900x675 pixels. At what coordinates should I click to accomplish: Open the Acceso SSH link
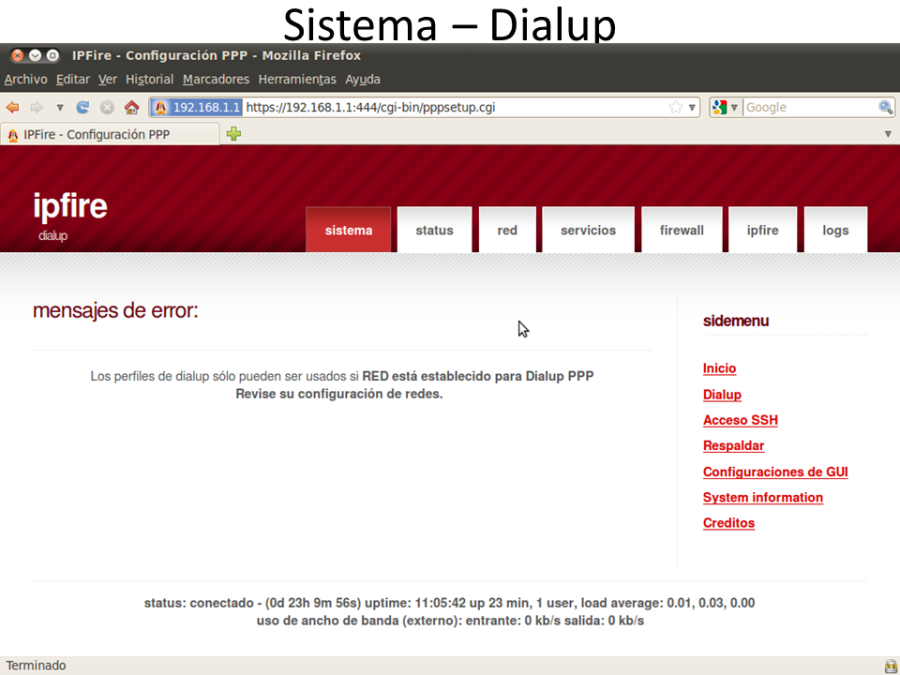(x=740, y=421)
